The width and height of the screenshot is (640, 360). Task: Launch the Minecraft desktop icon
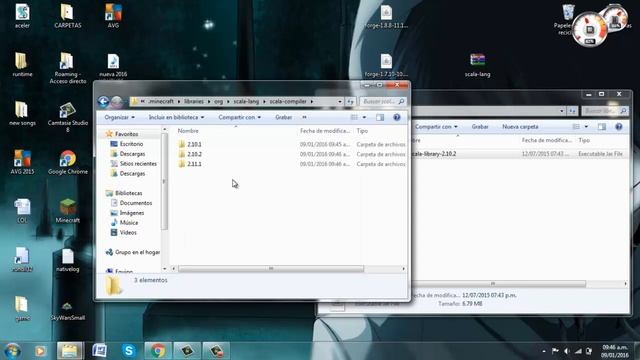68,211
